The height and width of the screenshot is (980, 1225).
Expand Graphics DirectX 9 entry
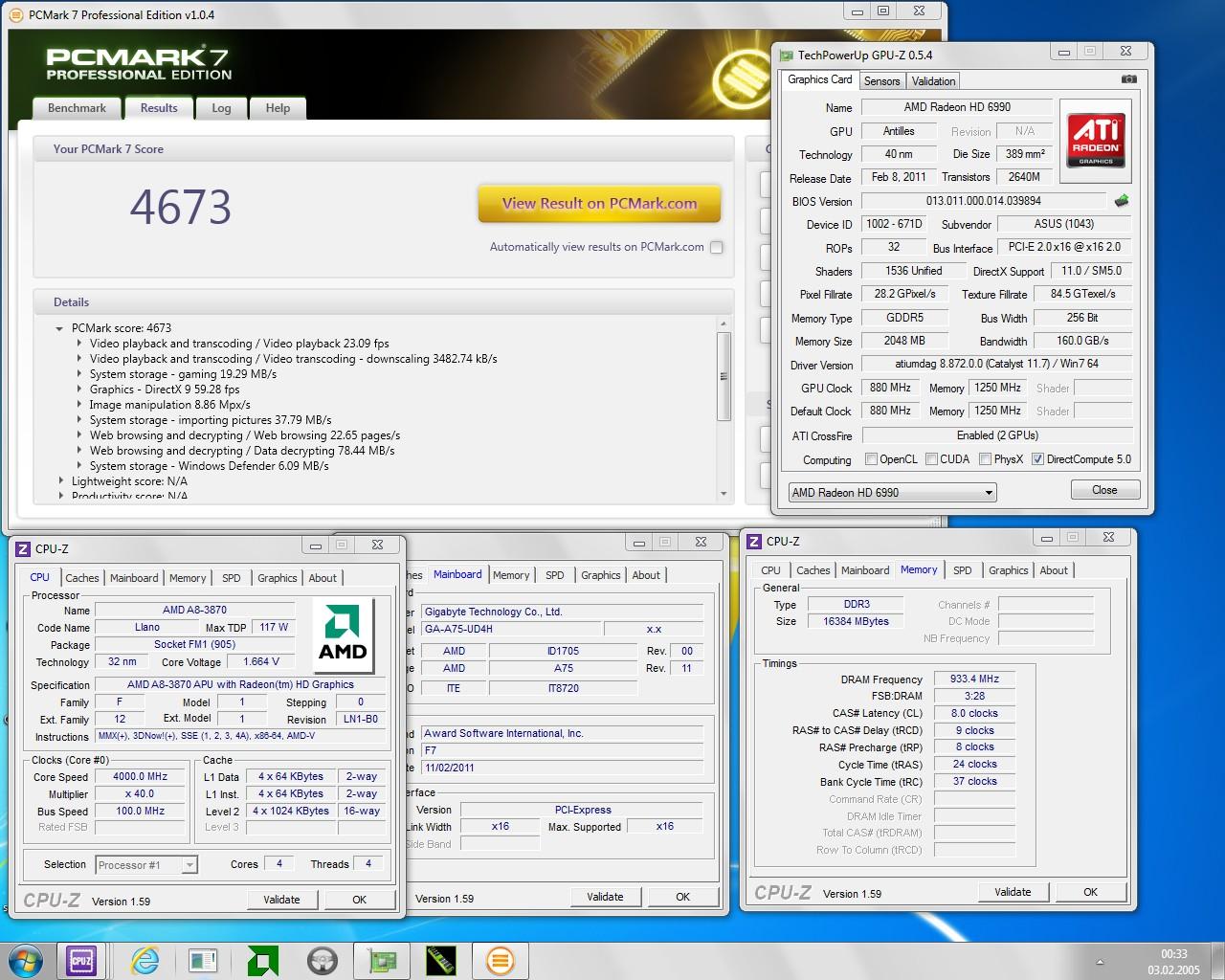point(78,390)
